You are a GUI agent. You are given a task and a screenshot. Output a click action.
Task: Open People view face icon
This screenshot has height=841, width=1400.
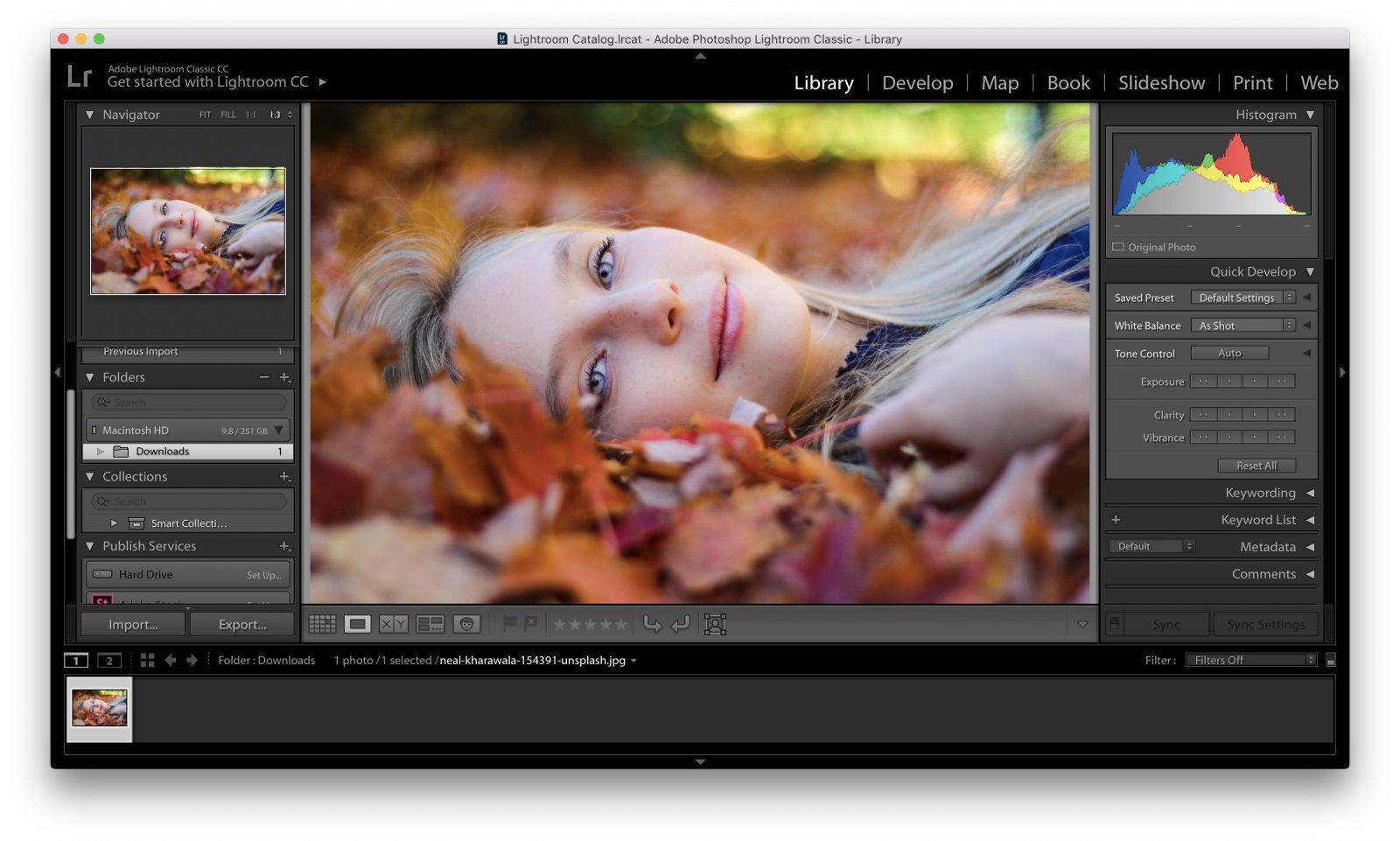click(466, 624)
